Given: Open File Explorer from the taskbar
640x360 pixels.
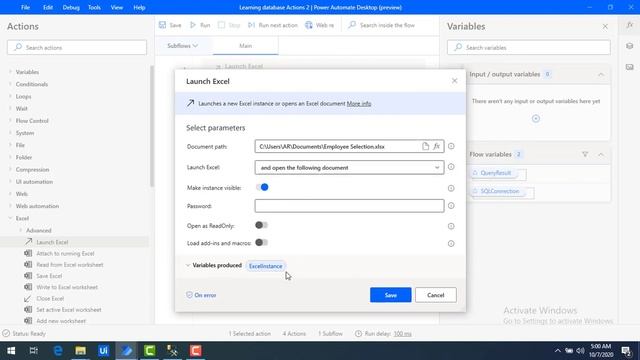Looking at the screenshot, I should (80, 351).
